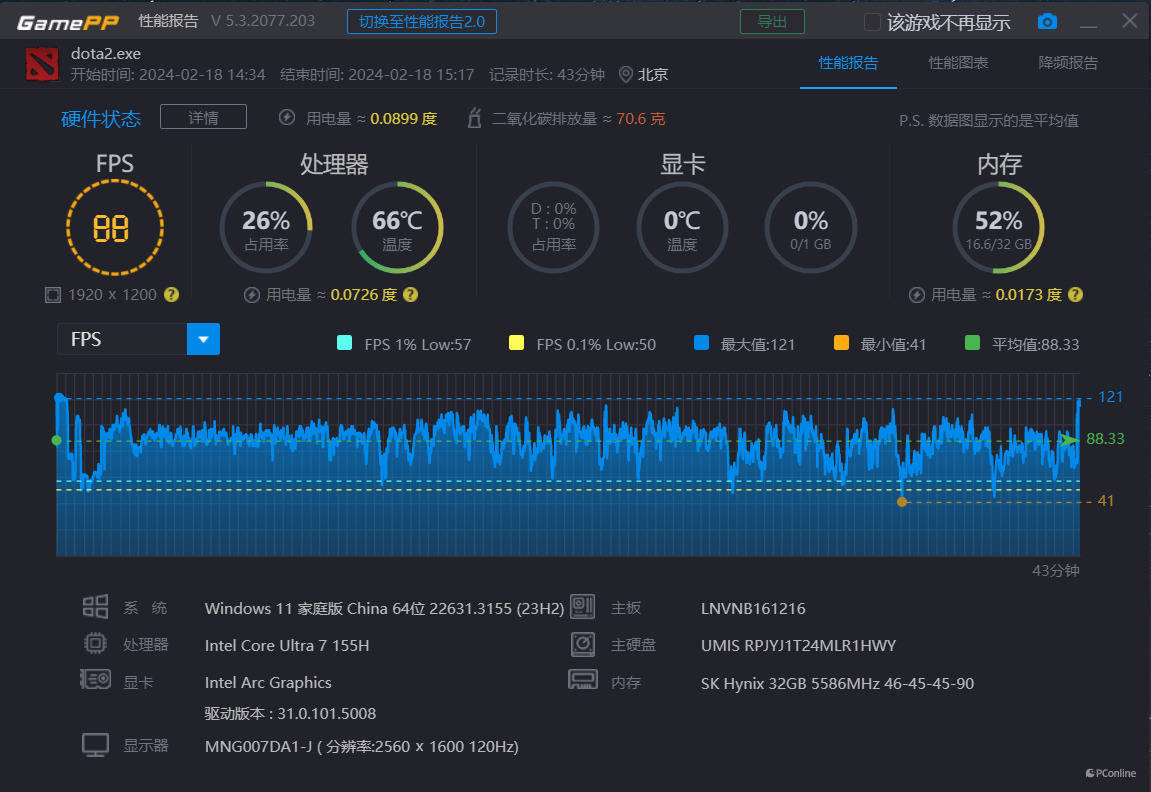
Task: Click the Dota 2 game icon
Action: click(42, 64)
